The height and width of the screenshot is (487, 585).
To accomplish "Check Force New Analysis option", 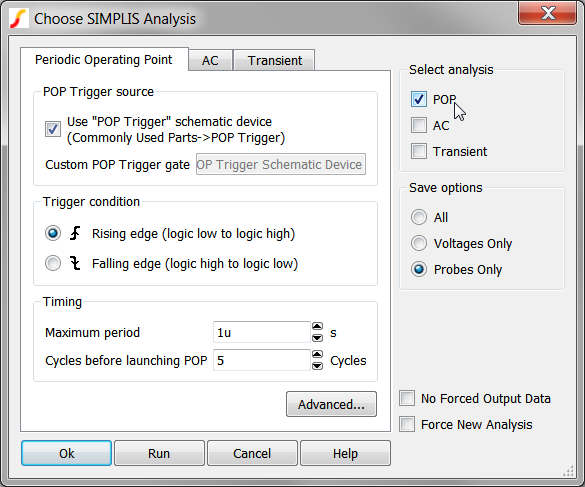I will click(407, 424).
